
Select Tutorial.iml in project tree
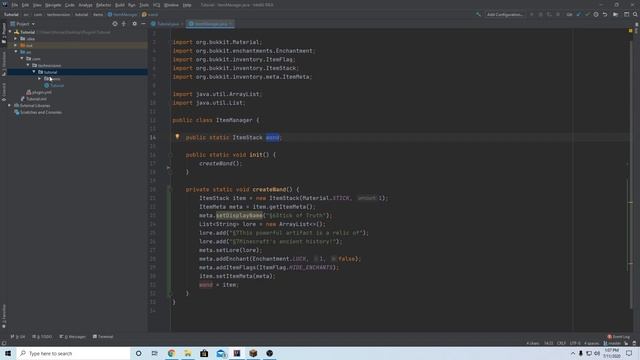33,99
